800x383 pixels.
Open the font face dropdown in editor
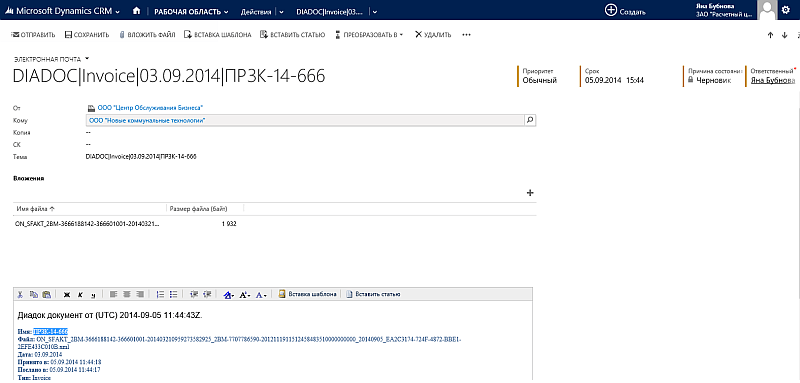tap(229, 294)
